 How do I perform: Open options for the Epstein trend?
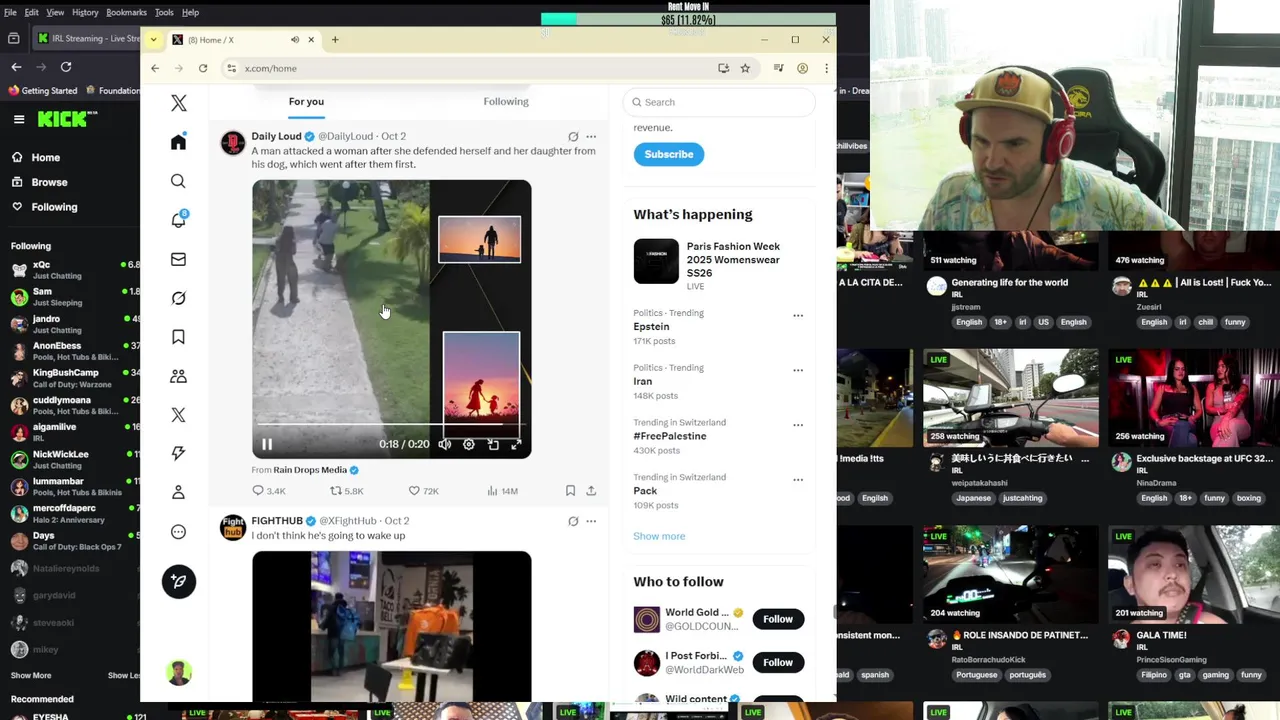point(798,315)
